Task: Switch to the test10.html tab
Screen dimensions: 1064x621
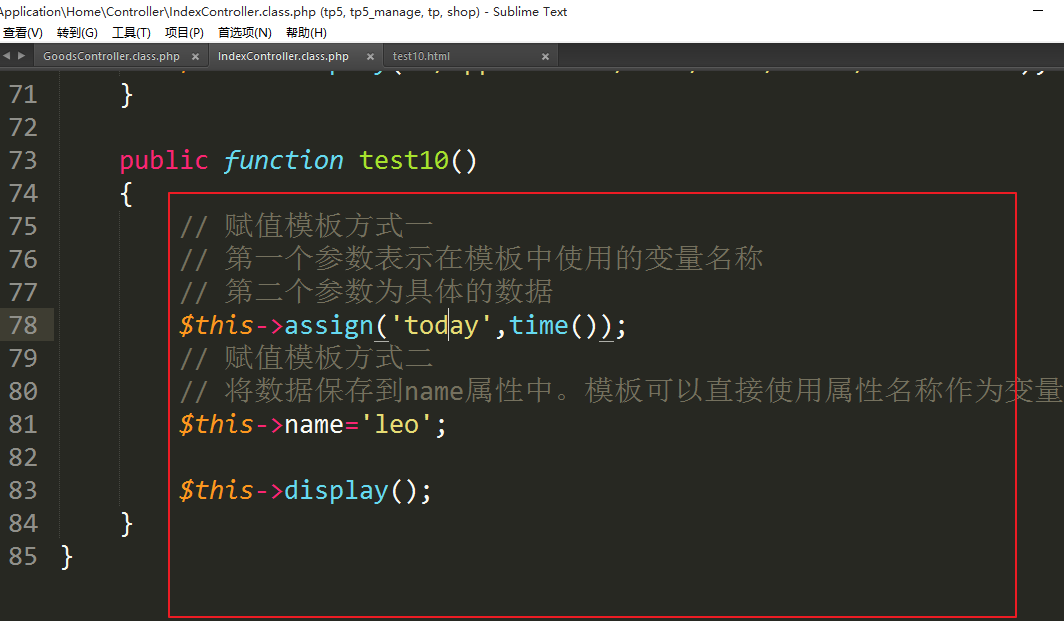Action: click(x=421, y=57)
